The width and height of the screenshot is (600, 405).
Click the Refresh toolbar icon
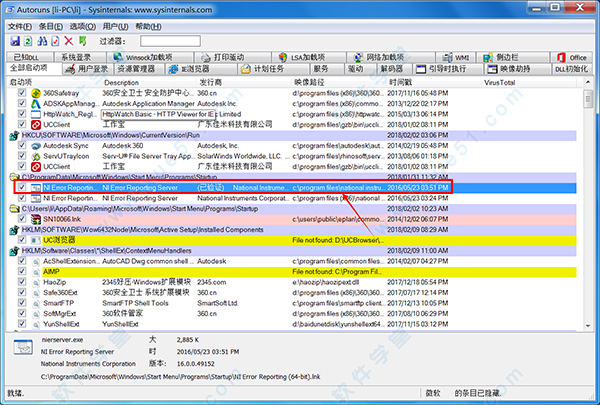(x=28, y=41)
